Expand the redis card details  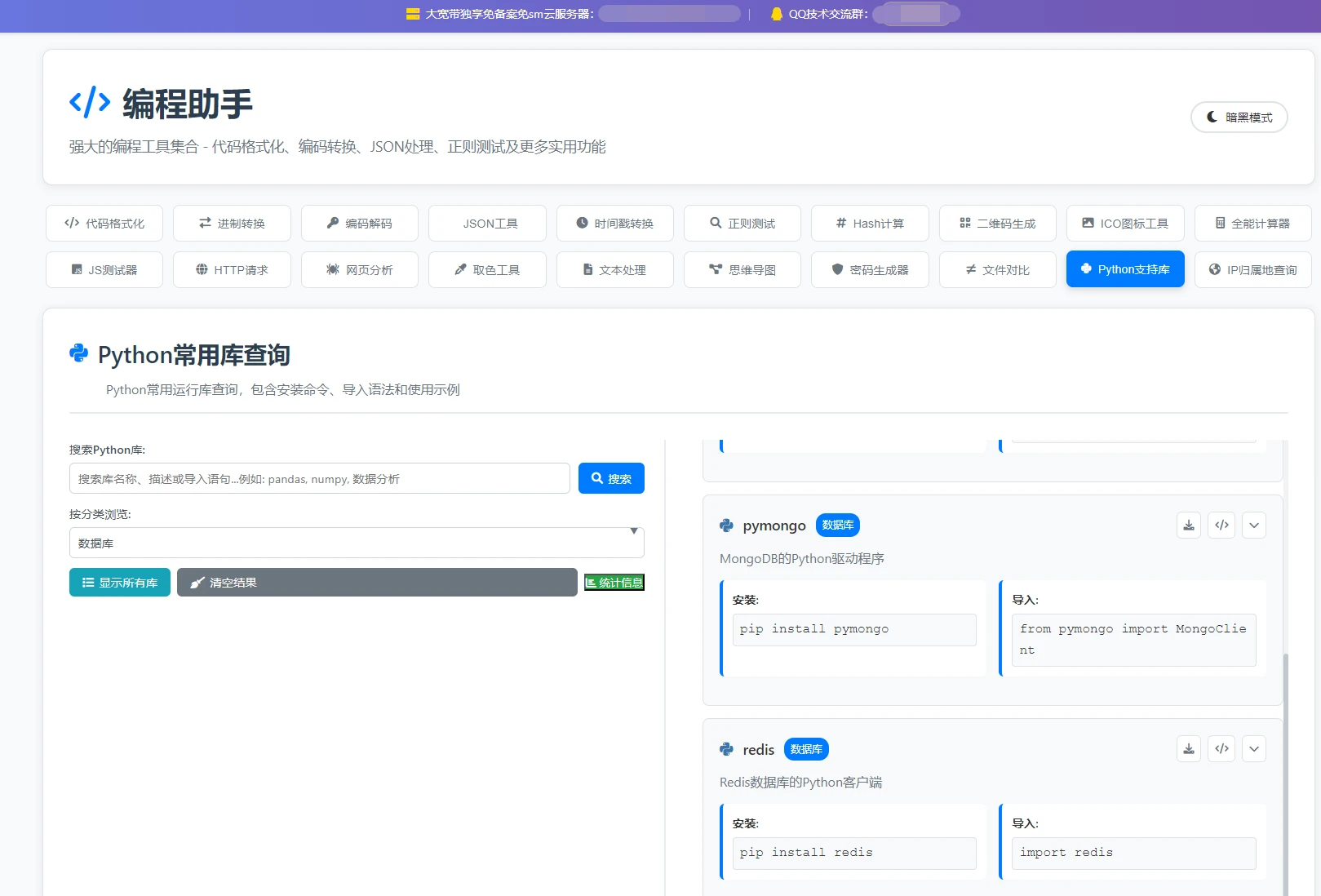pos(1254,749)
